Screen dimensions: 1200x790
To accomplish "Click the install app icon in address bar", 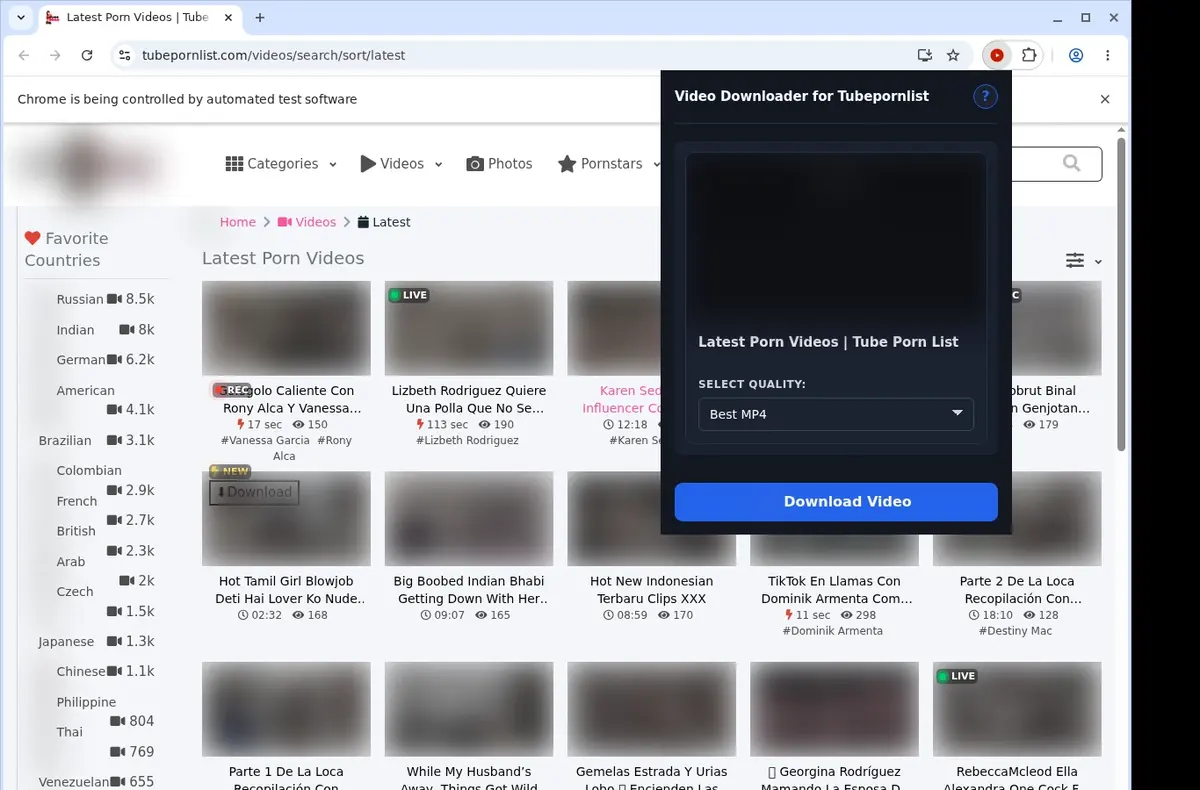I will [x=924, y=56].
